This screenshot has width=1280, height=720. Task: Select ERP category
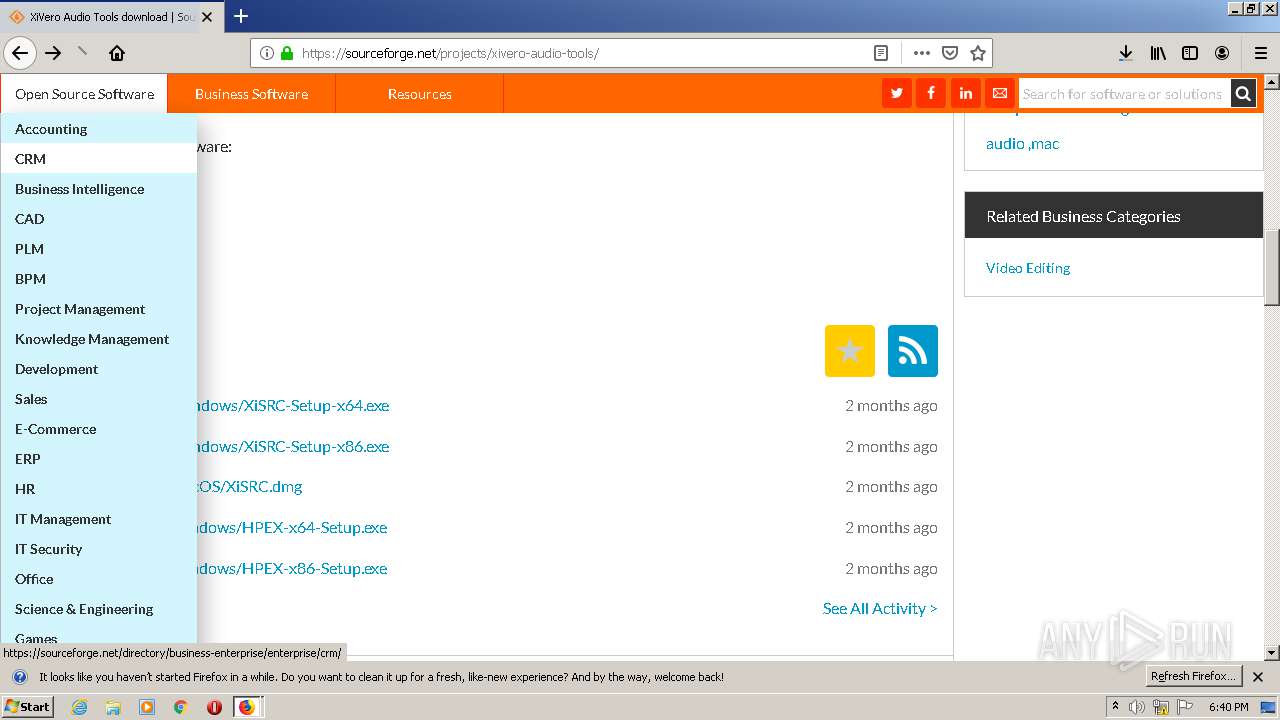tap(99, 459)
